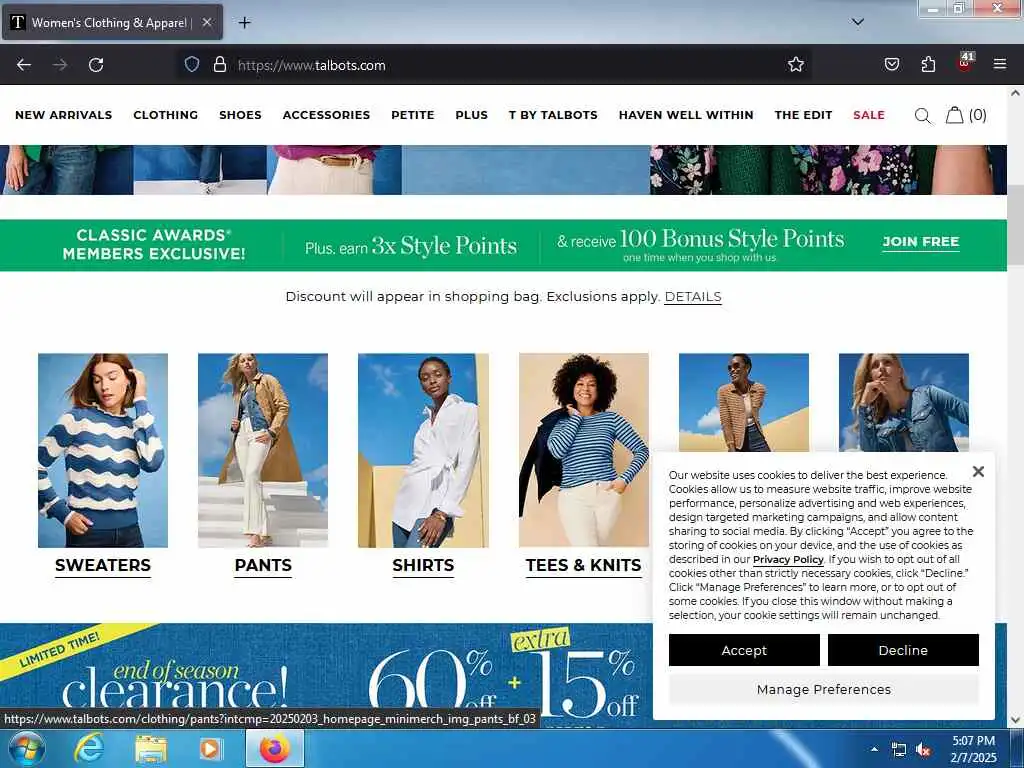The width and height of the screenshot is (1024, 768).
Task: Click the uBlock extension icon with badge 41
Action: (x=965, y=63)
